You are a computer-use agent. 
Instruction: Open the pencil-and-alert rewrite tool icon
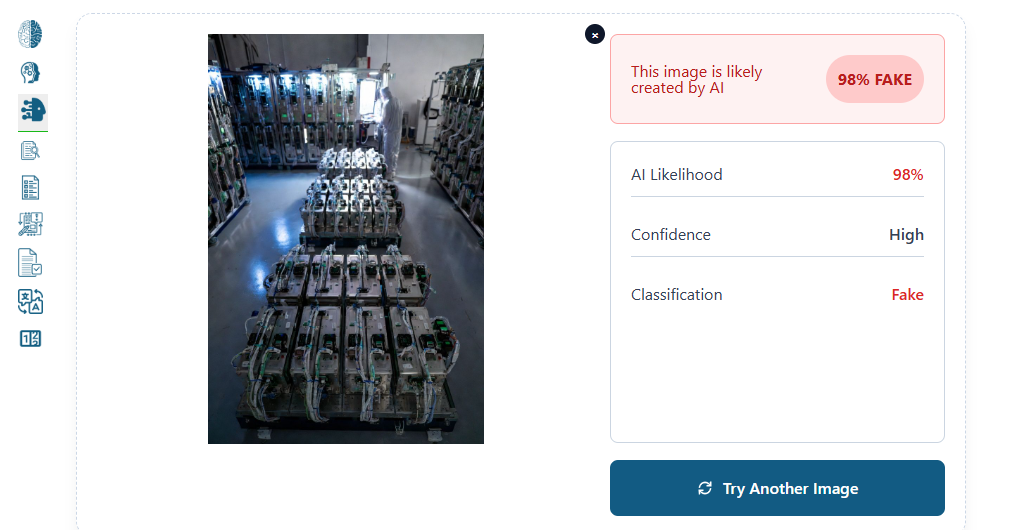click(31, 225)
